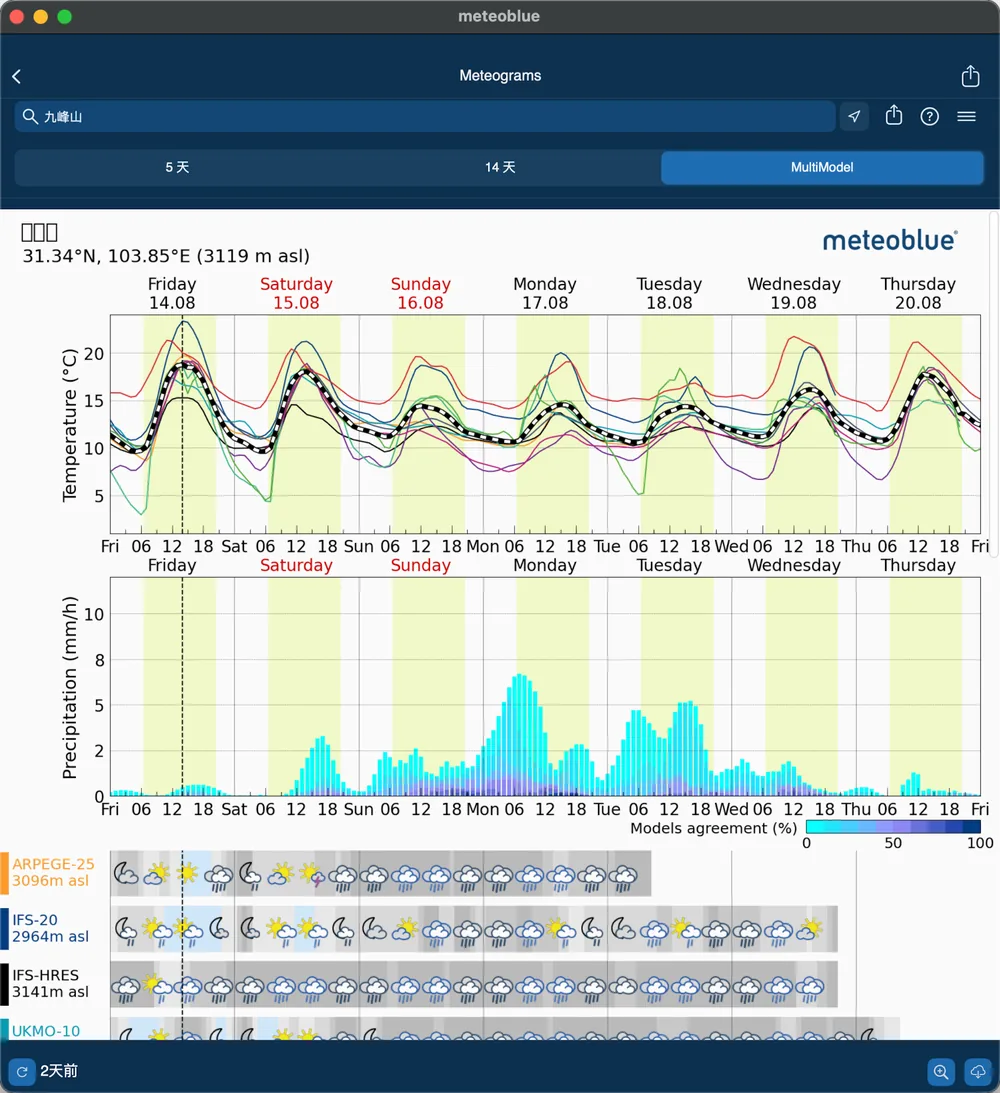Click Tuesday 18.08 date header

click(669, 293)
